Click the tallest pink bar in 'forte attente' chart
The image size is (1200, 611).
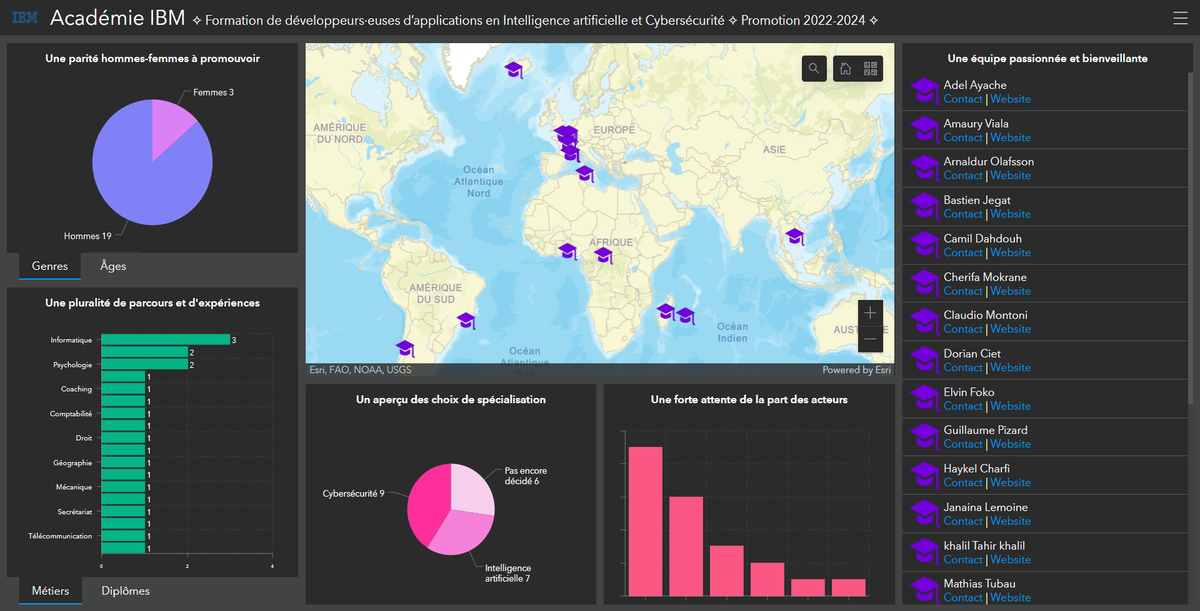[x=645, y=521]
